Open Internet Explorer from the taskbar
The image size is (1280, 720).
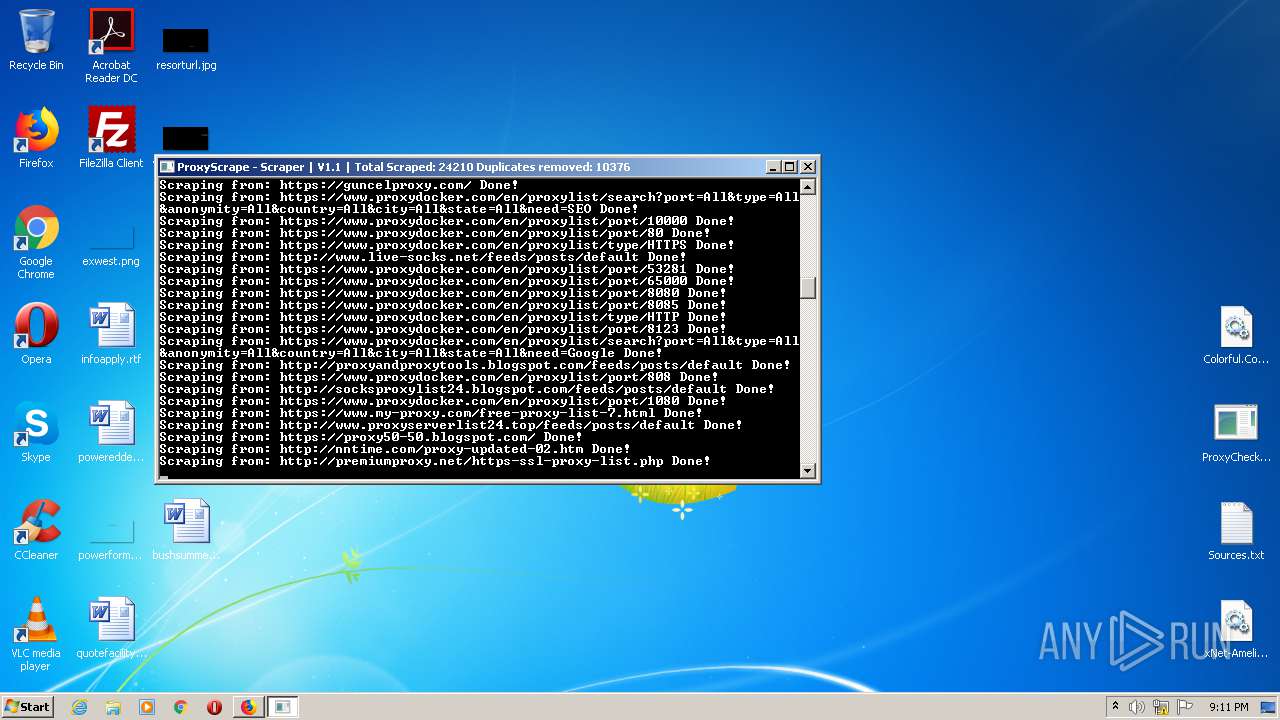point(79,707)
